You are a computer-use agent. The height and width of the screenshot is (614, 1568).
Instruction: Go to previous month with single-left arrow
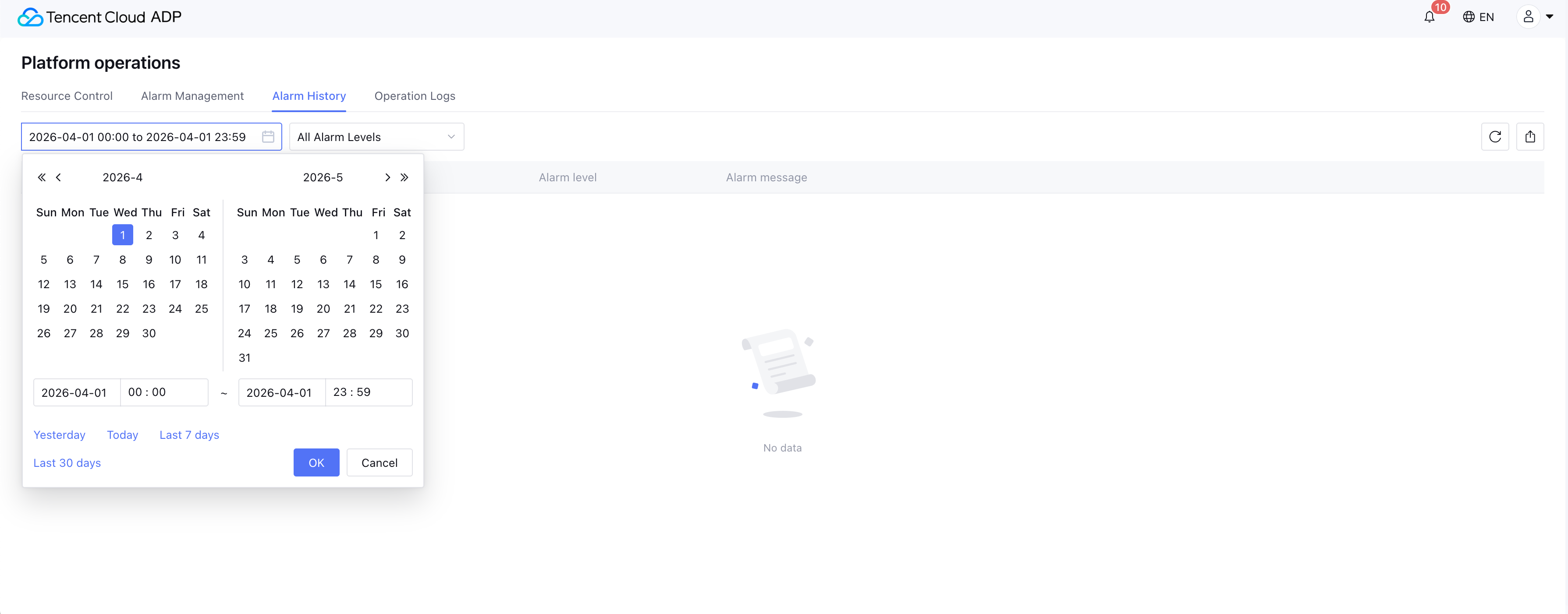pyautogui.click(x=58, y=178)
